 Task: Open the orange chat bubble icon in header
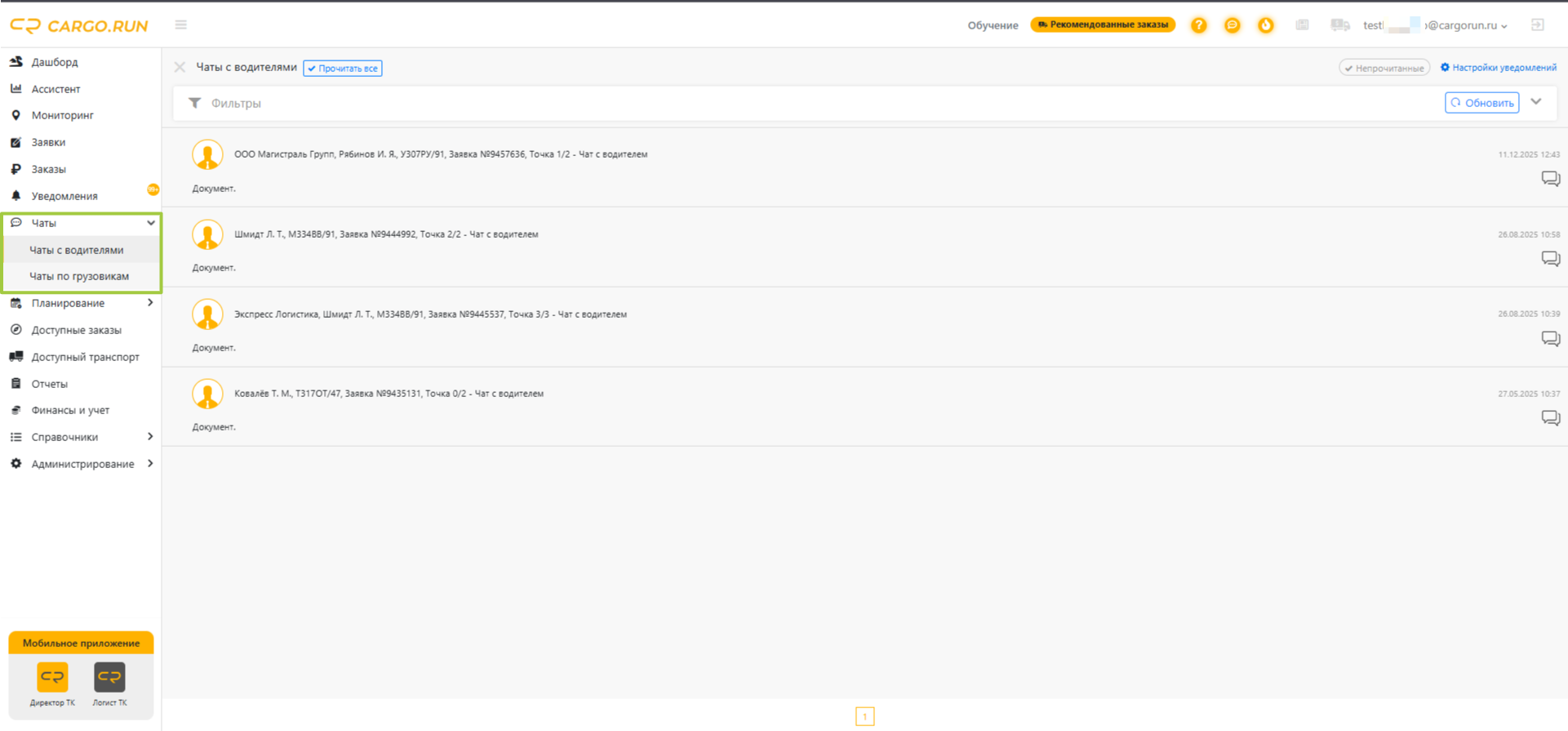point(1233,25)
